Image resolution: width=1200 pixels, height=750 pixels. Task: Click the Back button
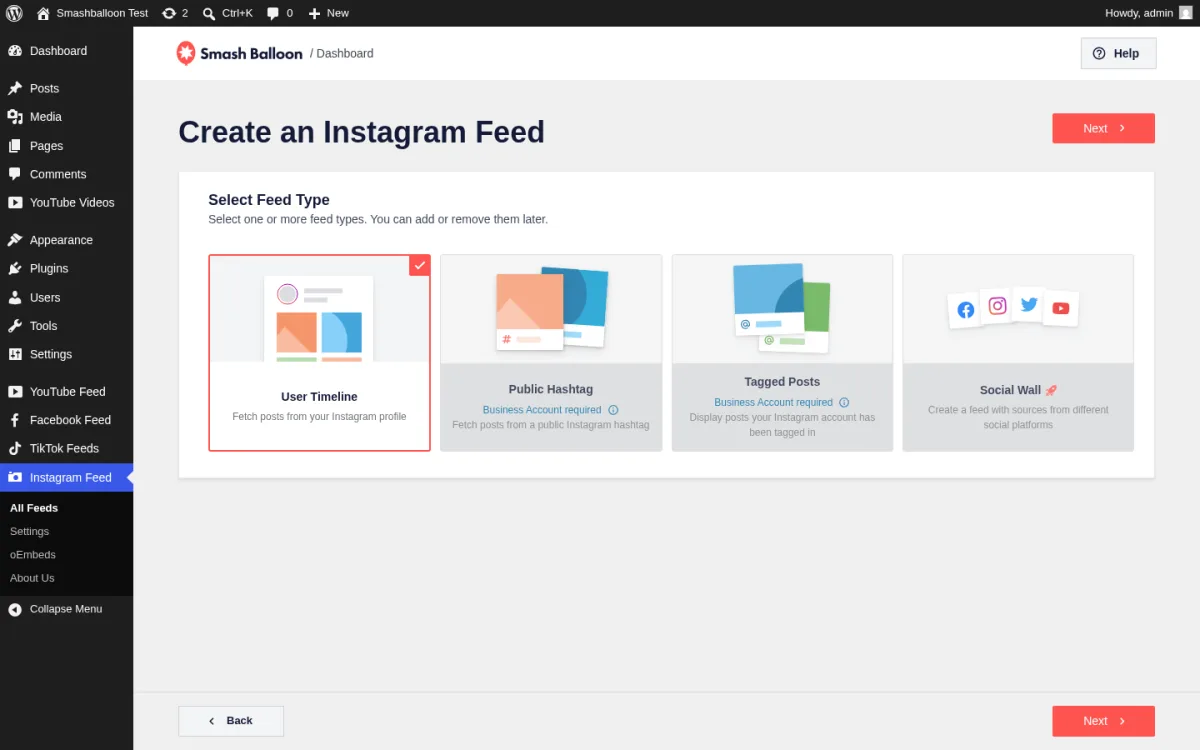click(x=231, y=721)
